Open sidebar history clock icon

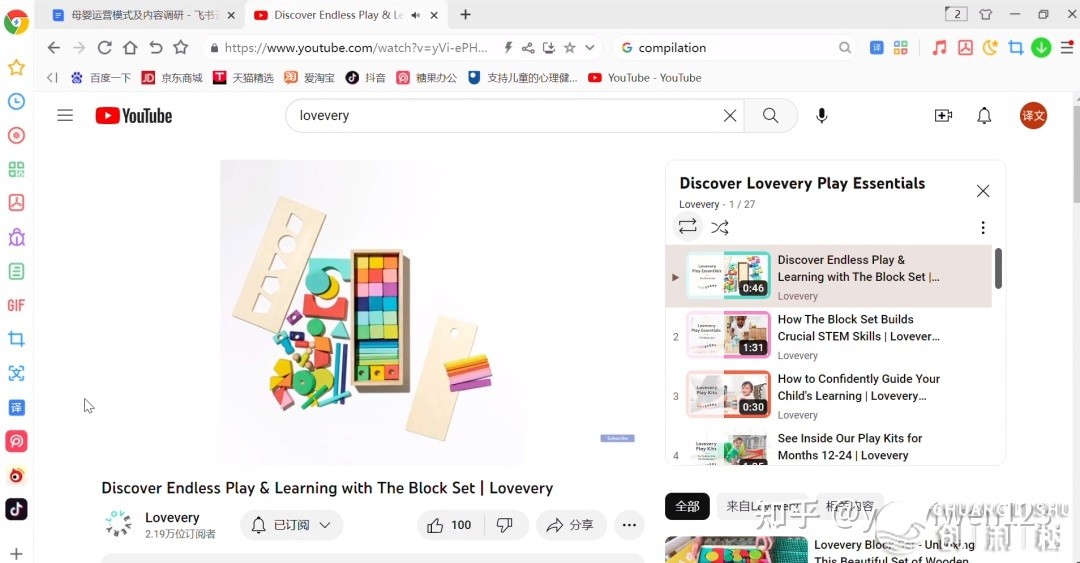pyautogui.click(x=17, y=101)
